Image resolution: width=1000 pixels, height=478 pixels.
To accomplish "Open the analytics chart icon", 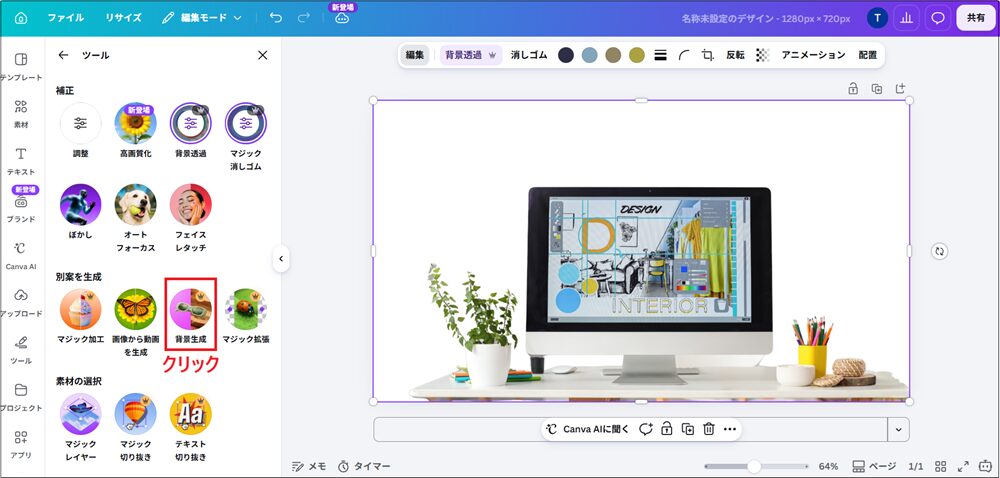I will coord(906,18).
